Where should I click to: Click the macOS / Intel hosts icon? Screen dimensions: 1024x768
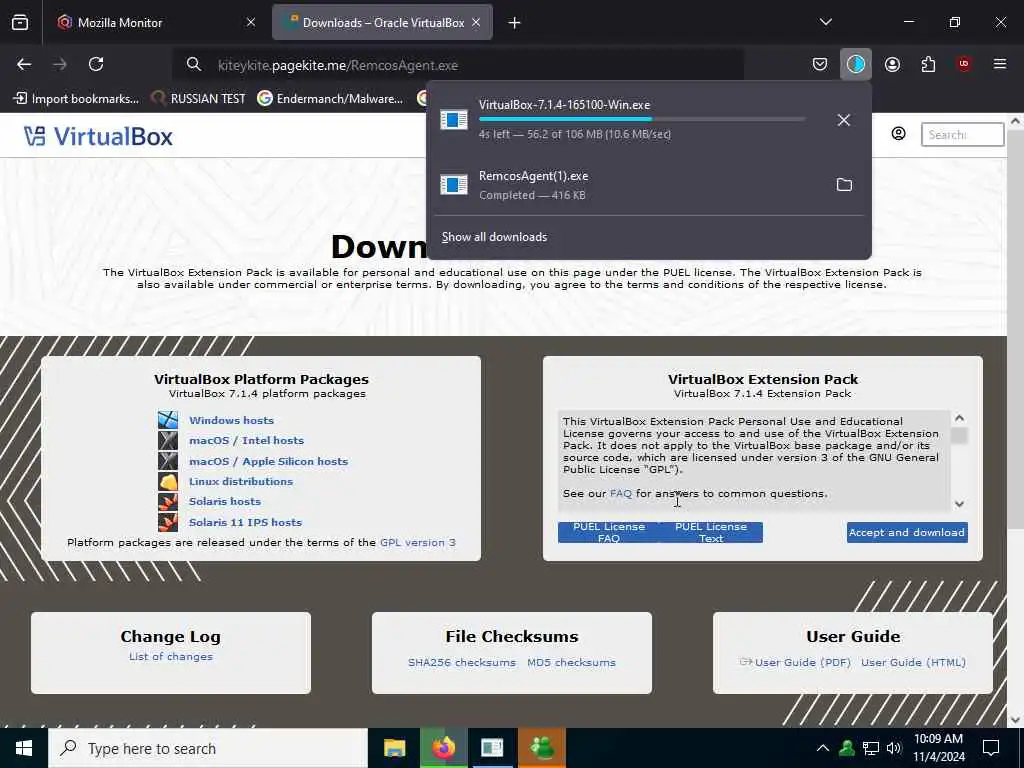[x=168, y=440]
